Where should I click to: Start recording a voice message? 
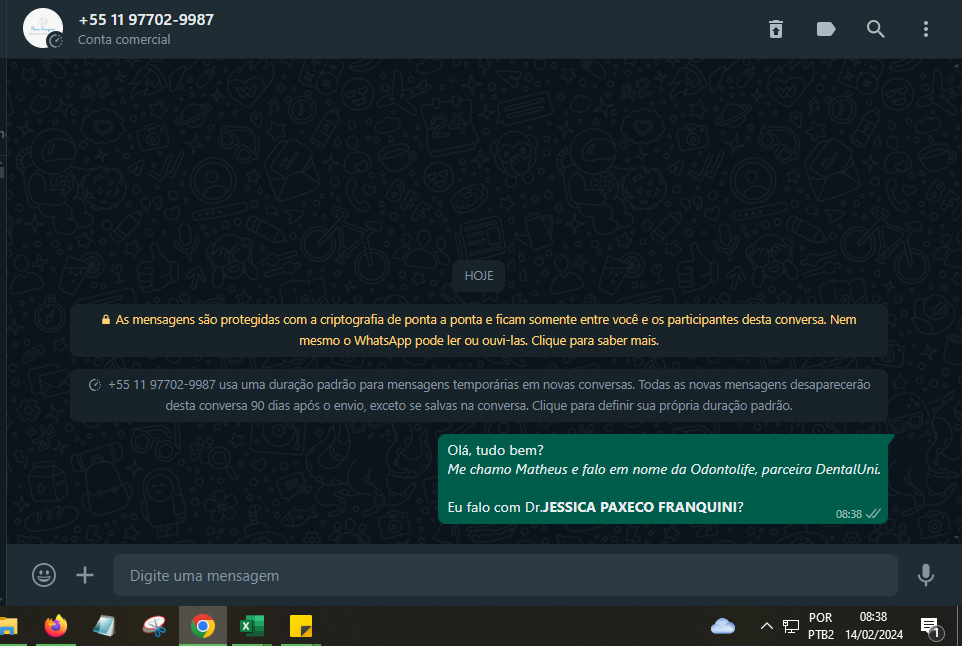pos(925,575)
